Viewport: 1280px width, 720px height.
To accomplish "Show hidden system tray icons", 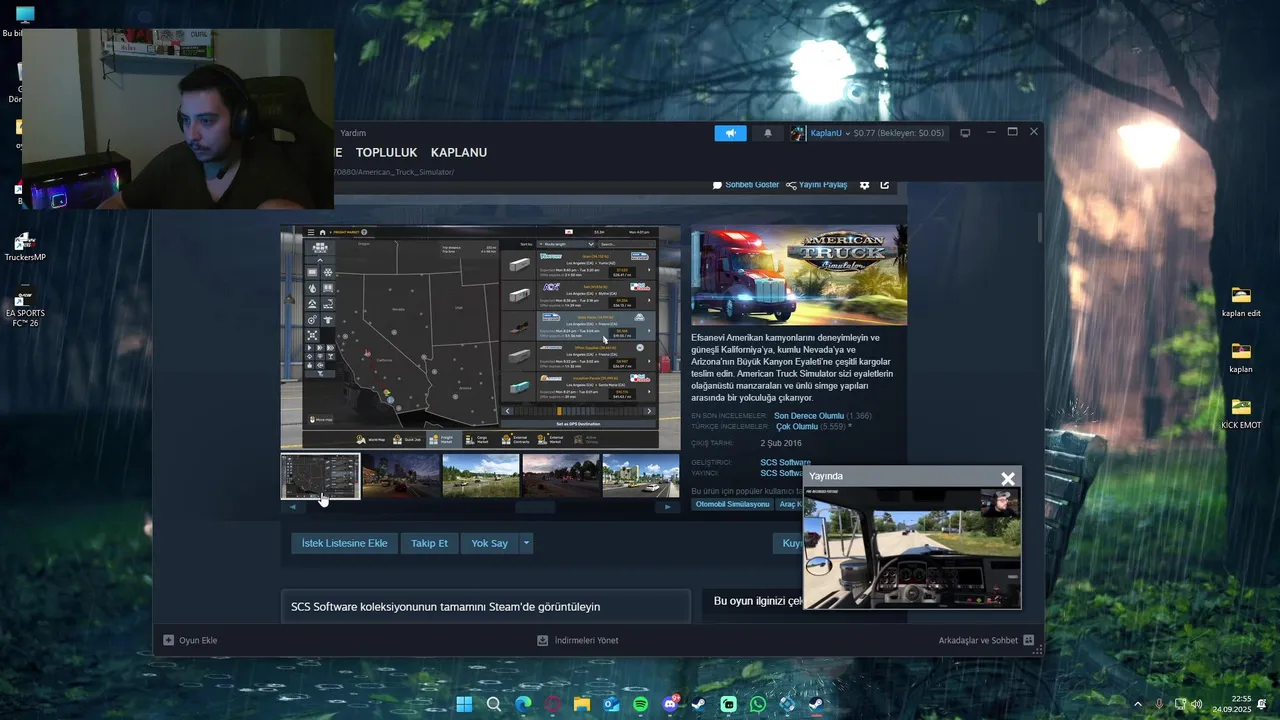I will [x=1137, y=704].
